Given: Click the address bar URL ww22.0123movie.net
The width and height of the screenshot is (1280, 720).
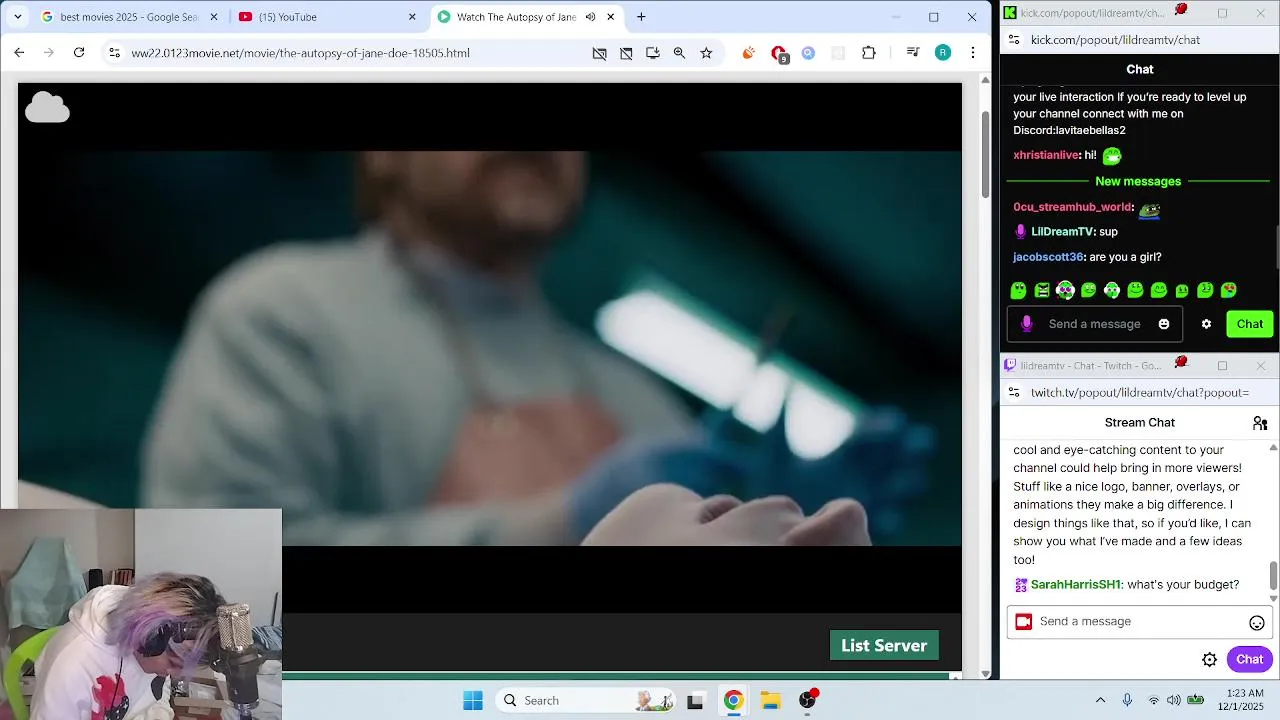Looking at the screenshot, I should click(300, 53).
